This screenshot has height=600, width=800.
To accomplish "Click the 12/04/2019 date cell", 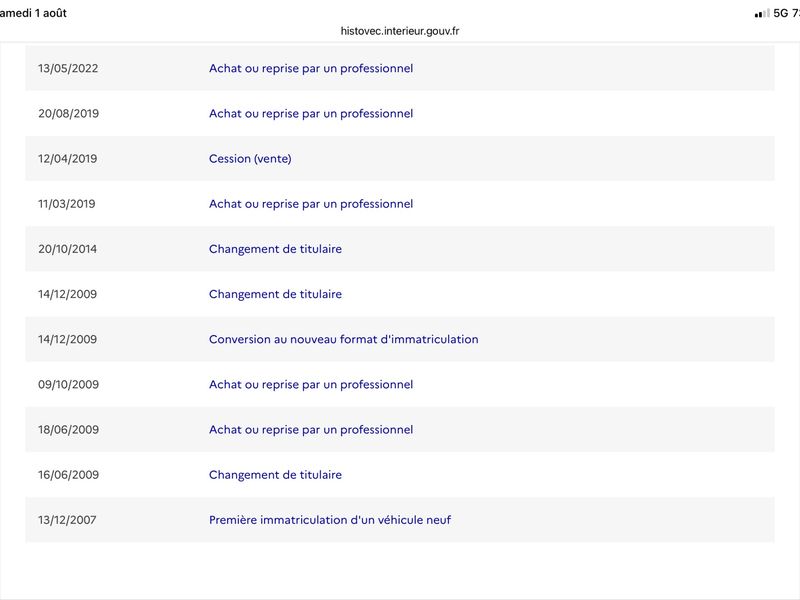I will pos(67,159).
